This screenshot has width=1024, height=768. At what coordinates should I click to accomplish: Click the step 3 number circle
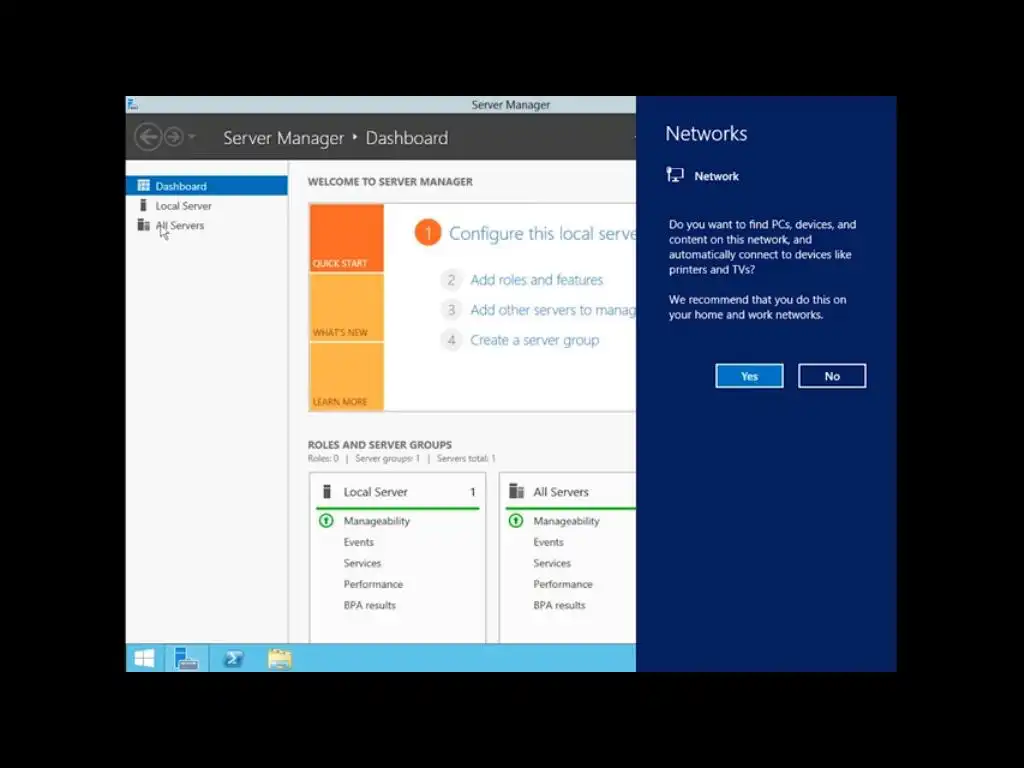[451, 310]
